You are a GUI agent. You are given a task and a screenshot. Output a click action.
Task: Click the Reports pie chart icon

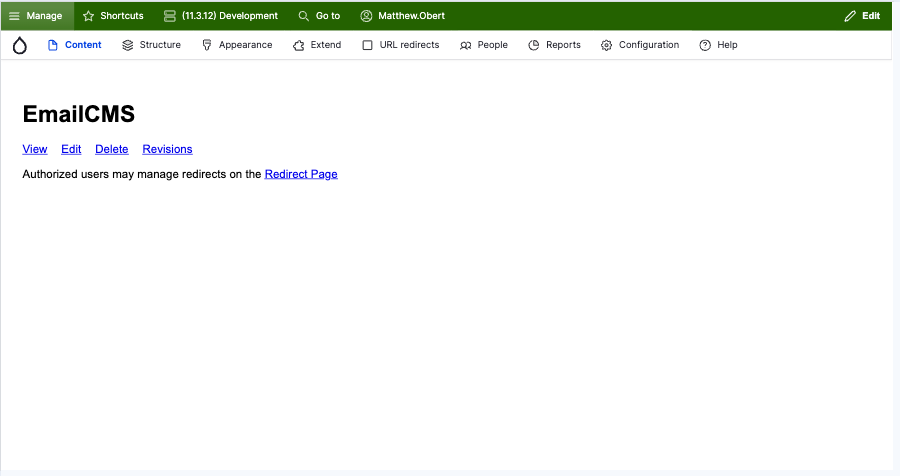click(x=534, y=45)
